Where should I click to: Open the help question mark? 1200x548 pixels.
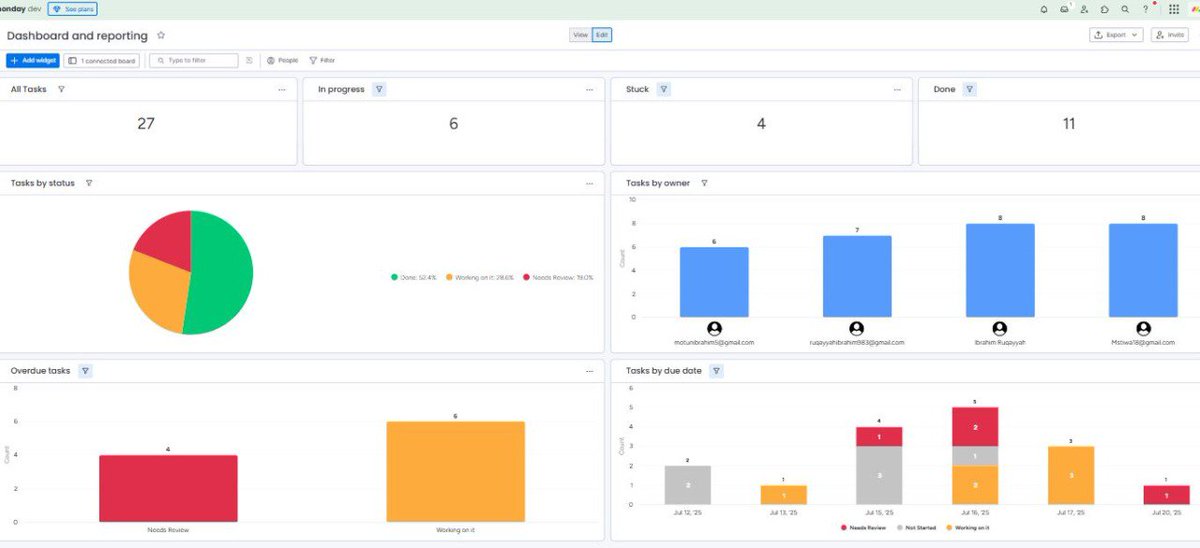point(1146,9)
